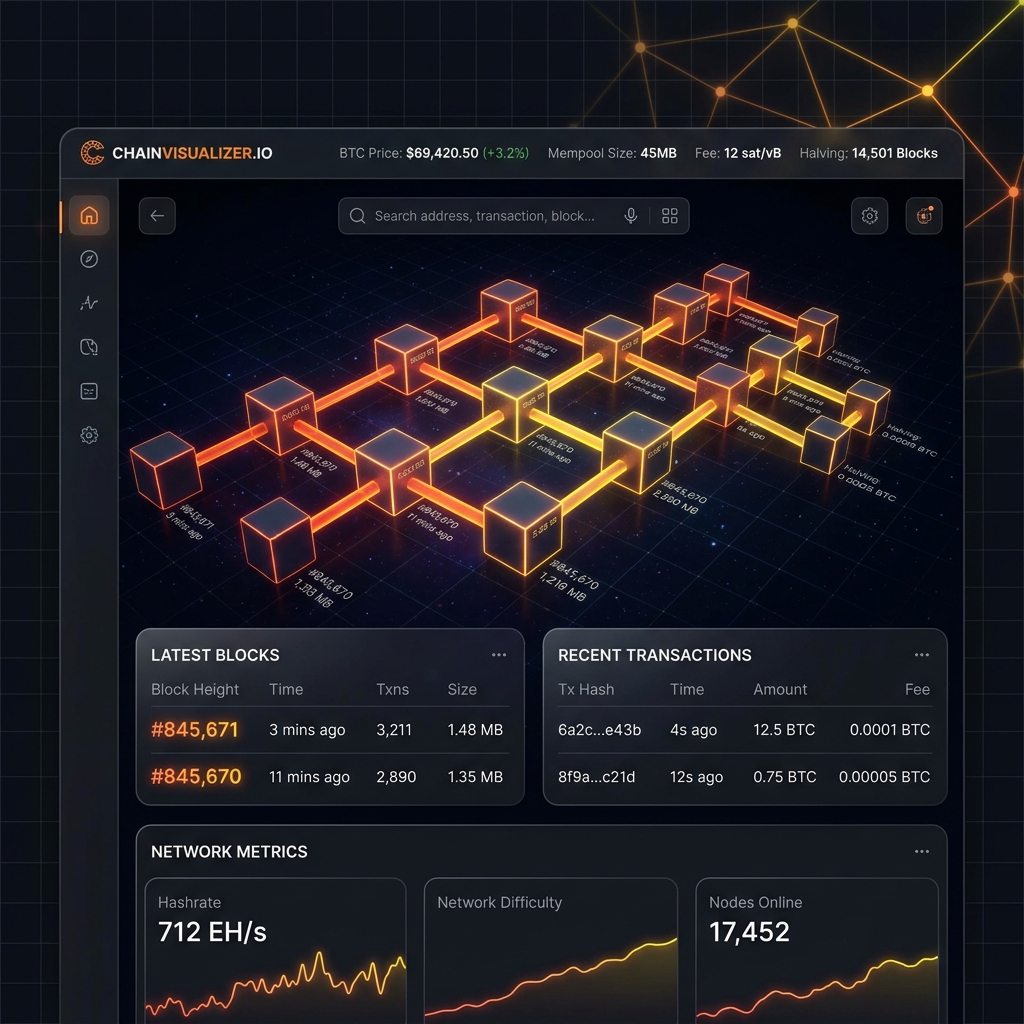Open the Settings gear at sidebar bottom
The image size is (1024, 1024).
[88, 435]
